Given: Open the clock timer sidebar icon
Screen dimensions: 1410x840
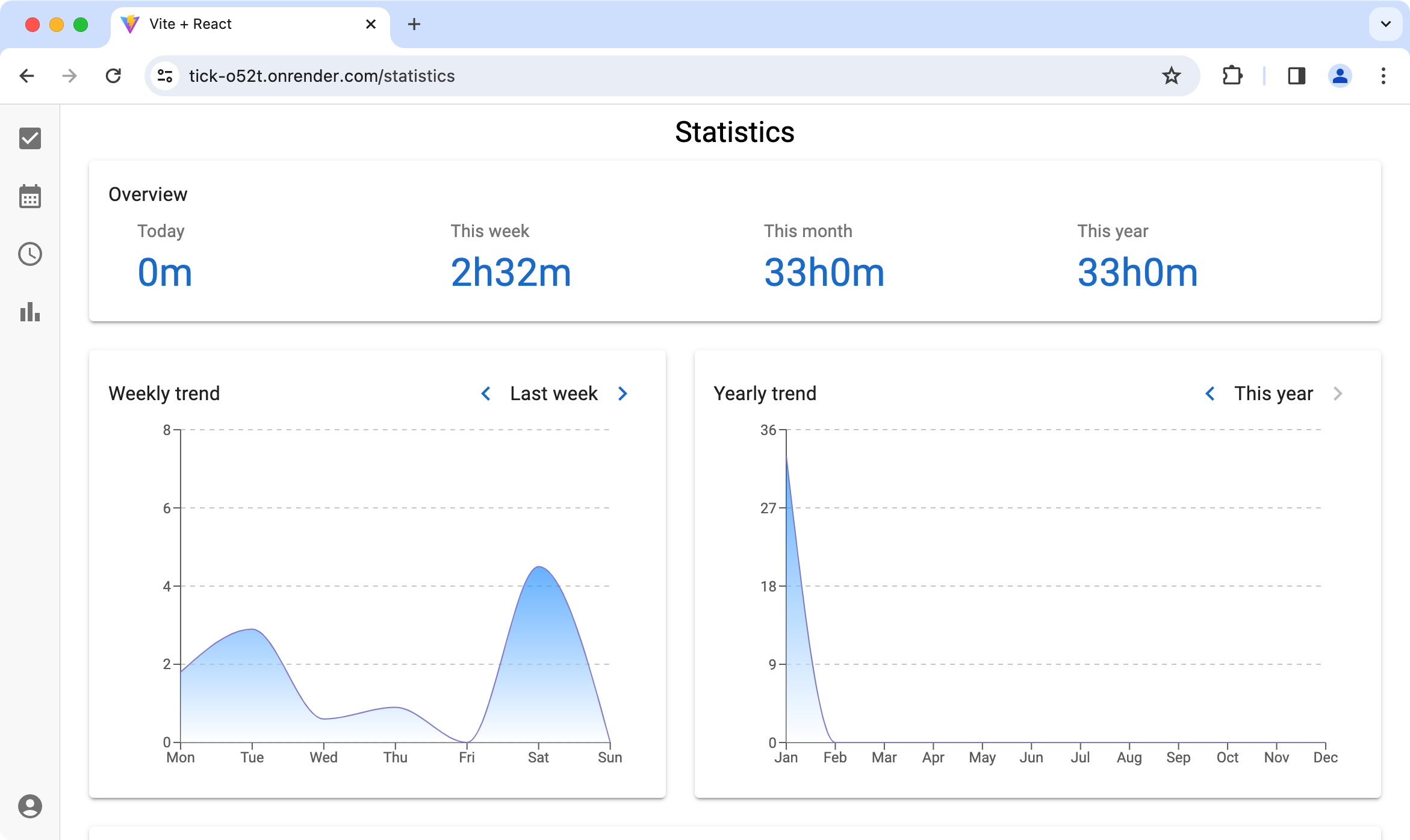Looking at the screenshot, I should pyautogui.click(x=30, y=254).
